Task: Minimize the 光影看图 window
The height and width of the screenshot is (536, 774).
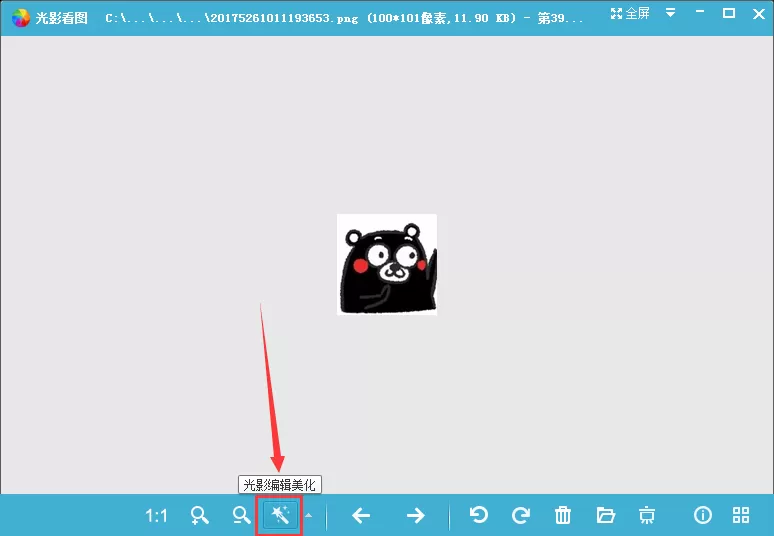Action: (700, 13)
